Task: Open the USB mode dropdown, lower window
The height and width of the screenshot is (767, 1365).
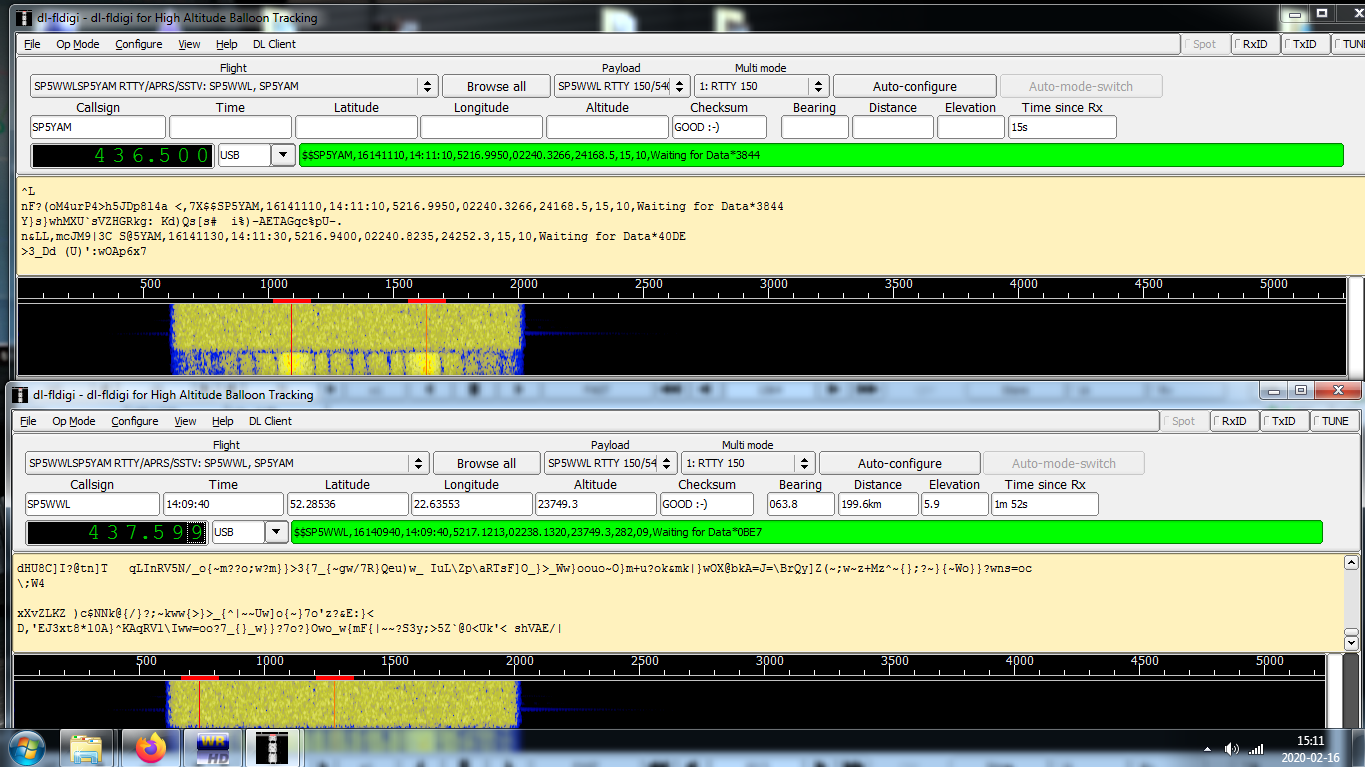Action: click(x=276, y=532)
